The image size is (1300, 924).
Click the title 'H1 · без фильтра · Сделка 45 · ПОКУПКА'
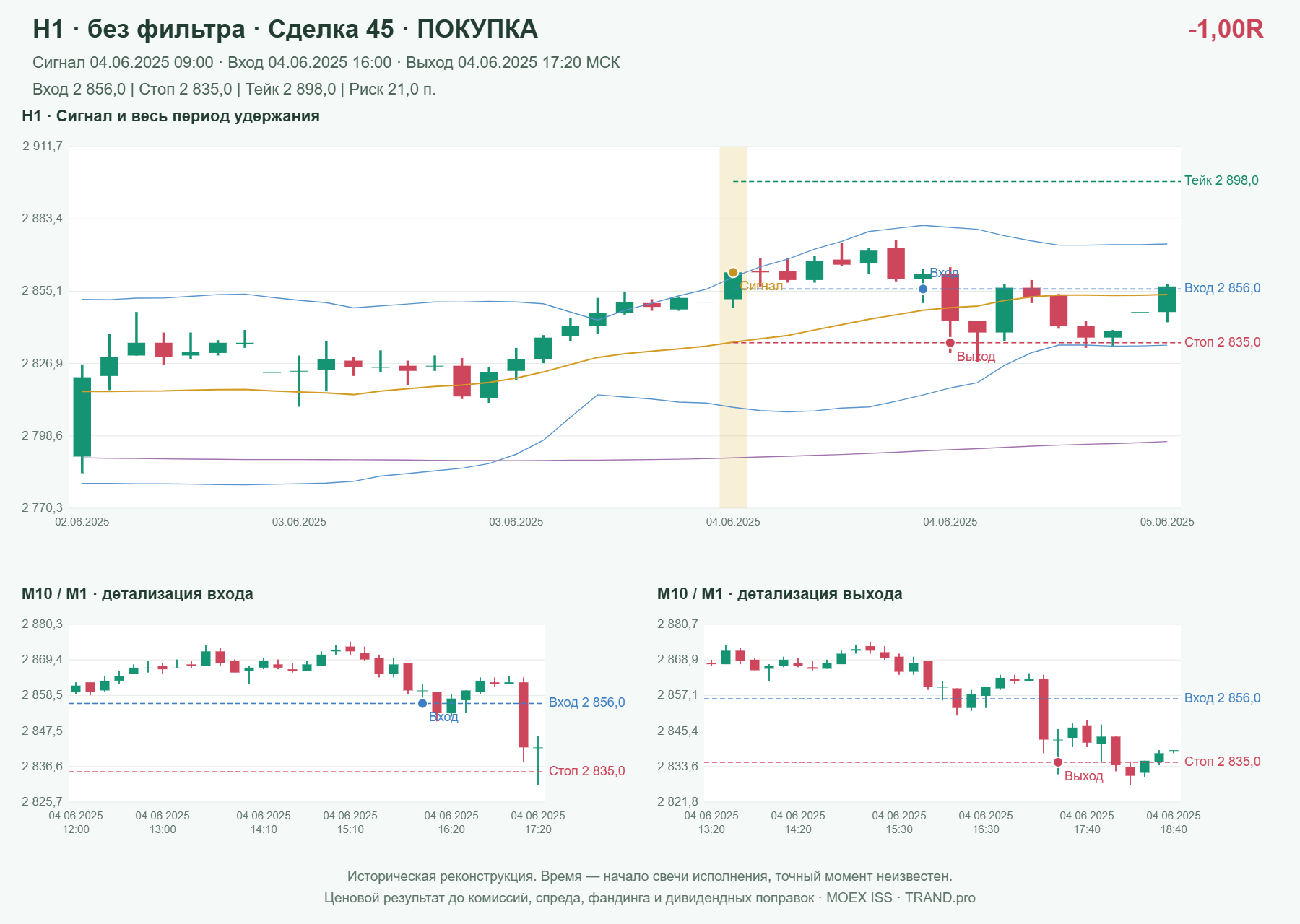[x=285, y=29]
